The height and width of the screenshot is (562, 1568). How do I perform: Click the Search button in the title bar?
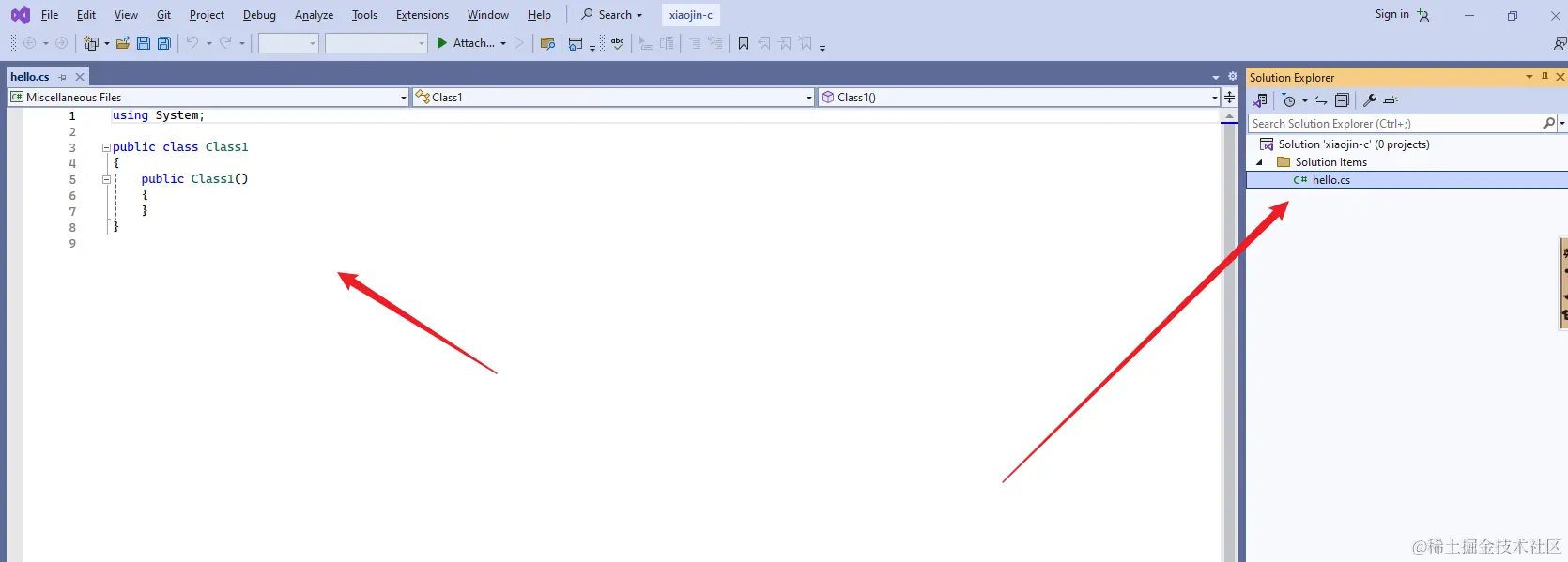611,15
